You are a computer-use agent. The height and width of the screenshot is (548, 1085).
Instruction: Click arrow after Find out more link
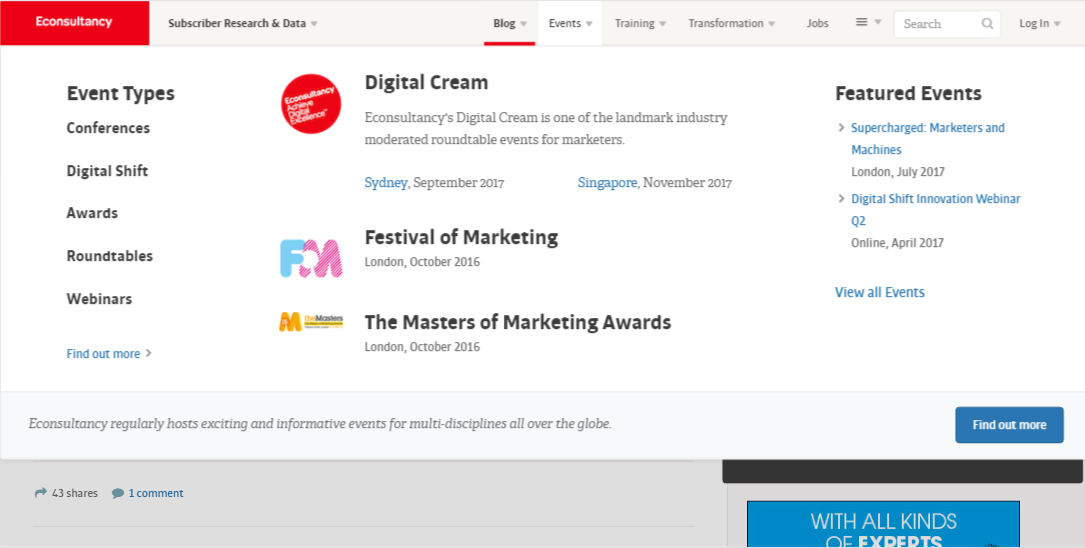149,354
